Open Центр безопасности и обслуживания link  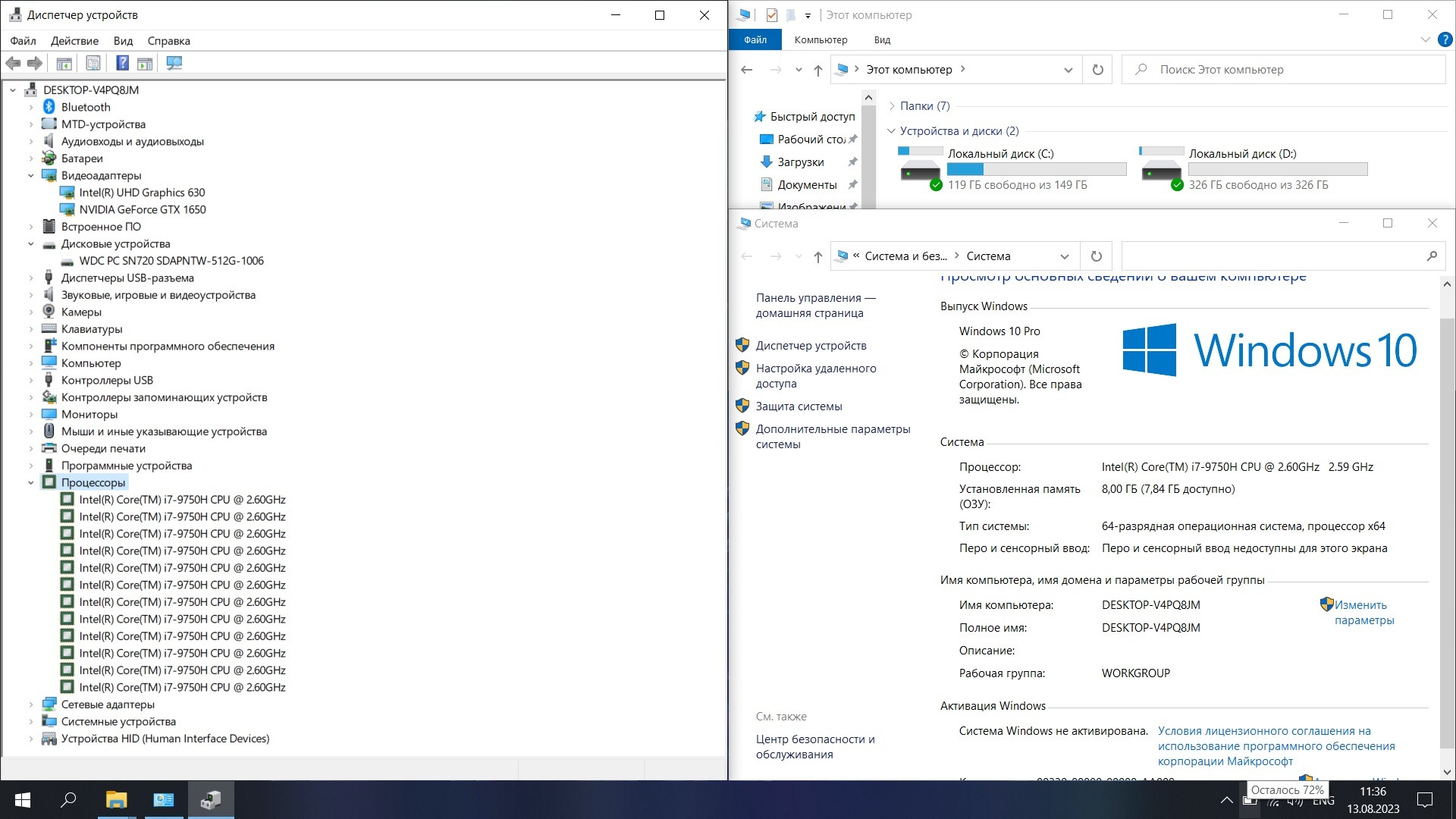click(815, 747)
